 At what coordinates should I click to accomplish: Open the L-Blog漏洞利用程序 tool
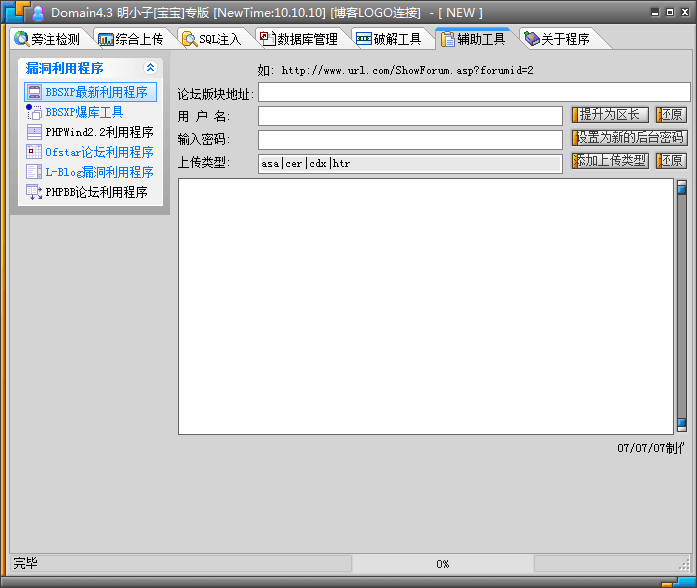tap(98, 172)
